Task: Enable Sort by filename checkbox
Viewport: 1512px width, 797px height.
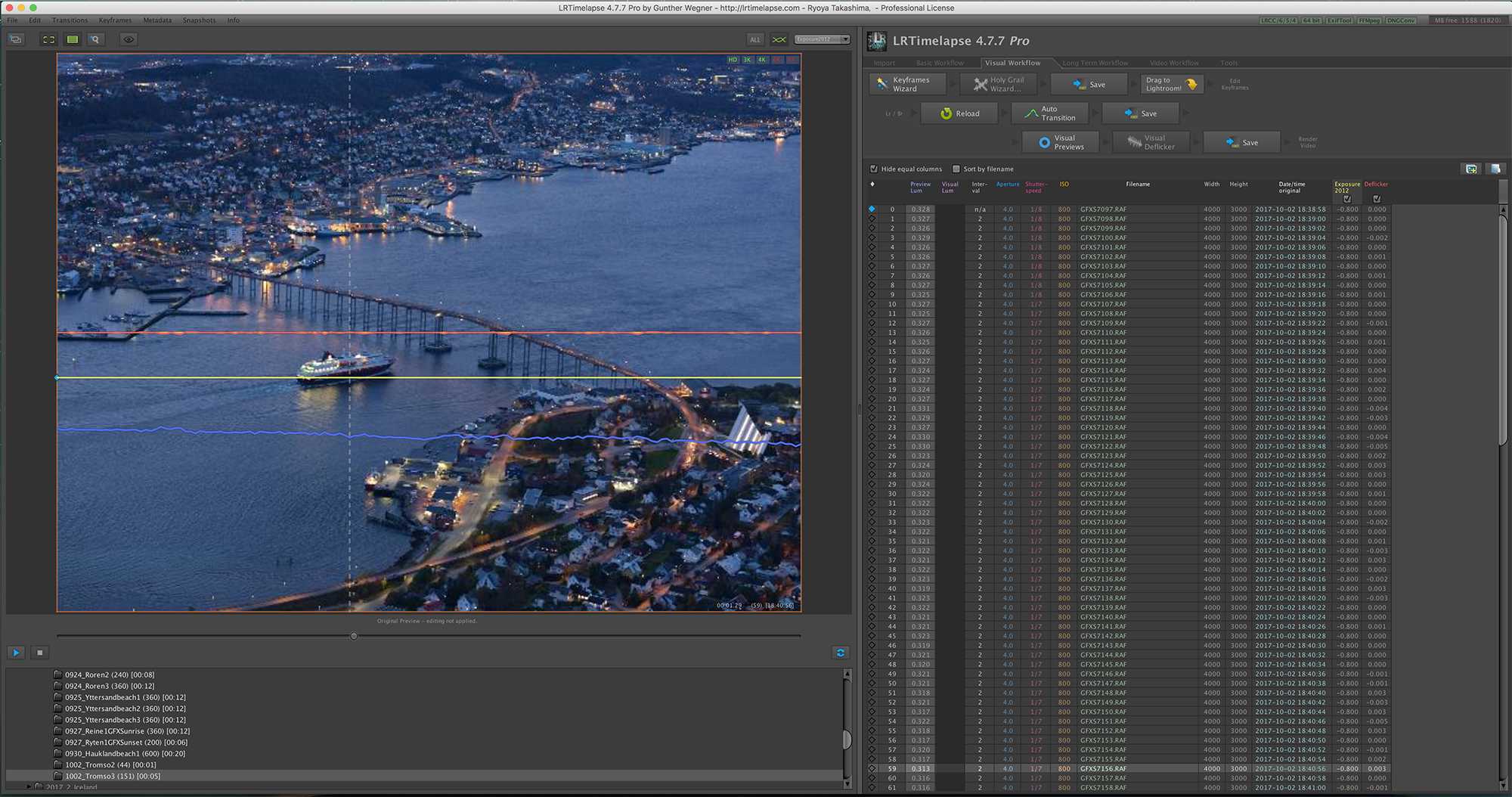Action: click(956, 169)
